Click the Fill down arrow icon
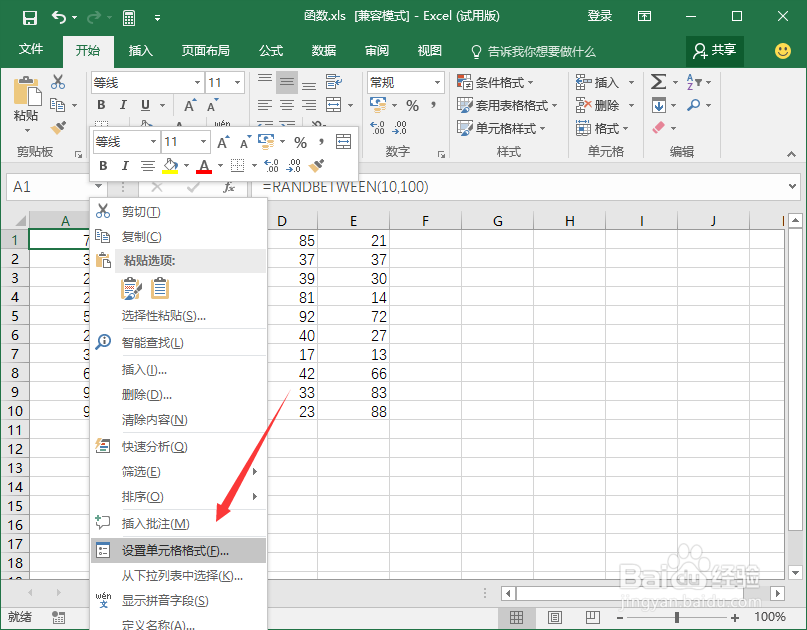 pos(659,105)
